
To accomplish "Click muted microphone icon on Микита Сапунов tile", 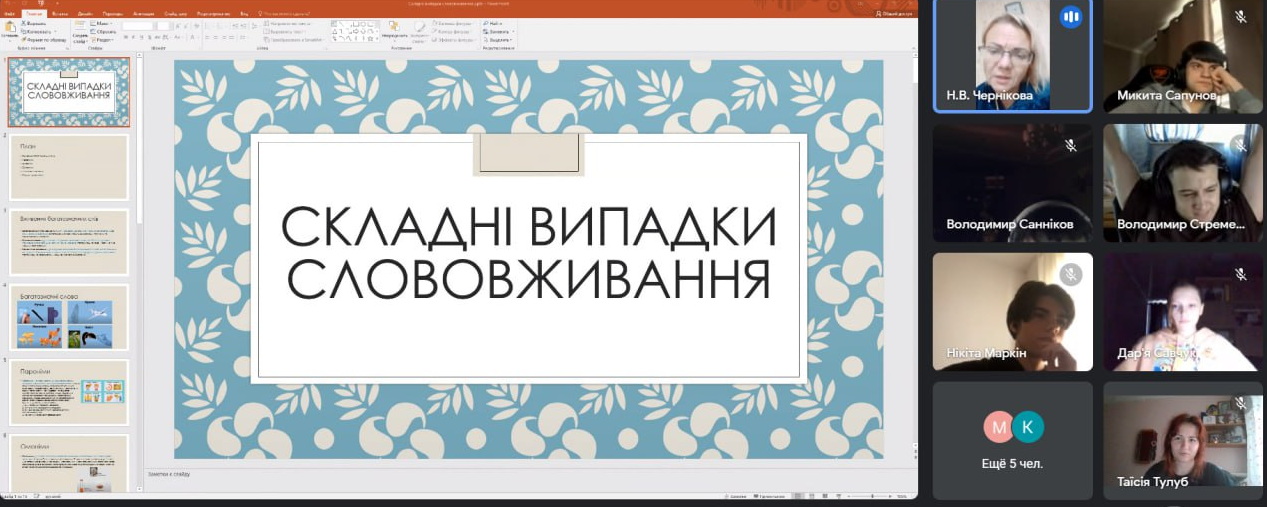I will coord(1240,17).
